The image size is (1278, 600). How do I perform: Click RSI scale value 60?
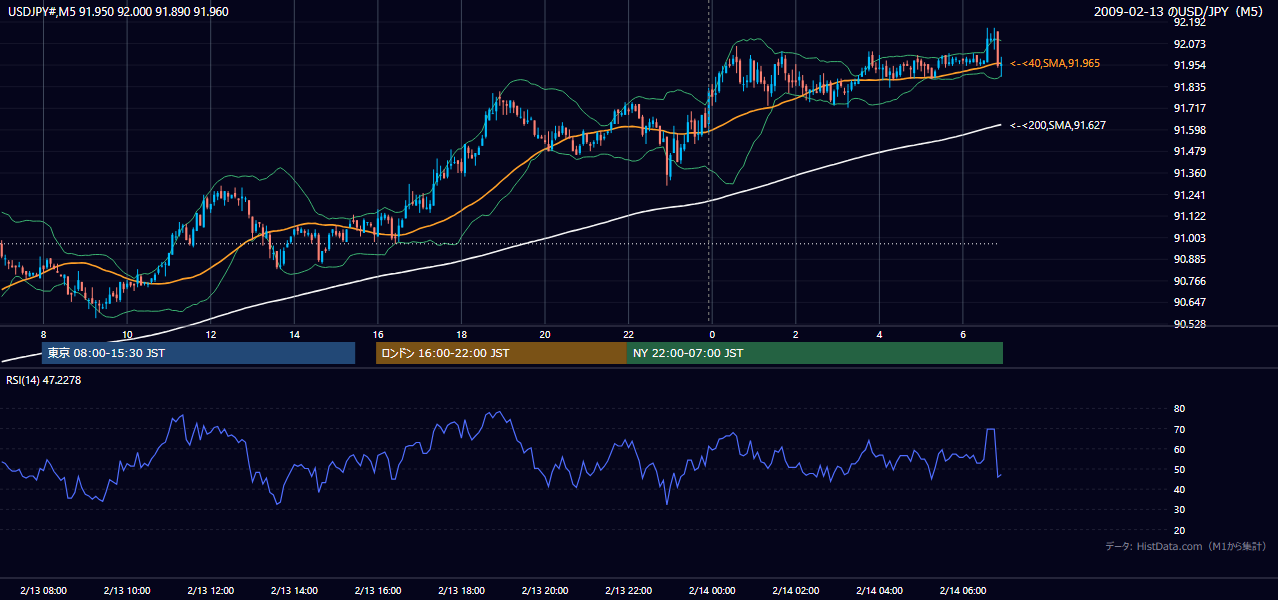1180,449
